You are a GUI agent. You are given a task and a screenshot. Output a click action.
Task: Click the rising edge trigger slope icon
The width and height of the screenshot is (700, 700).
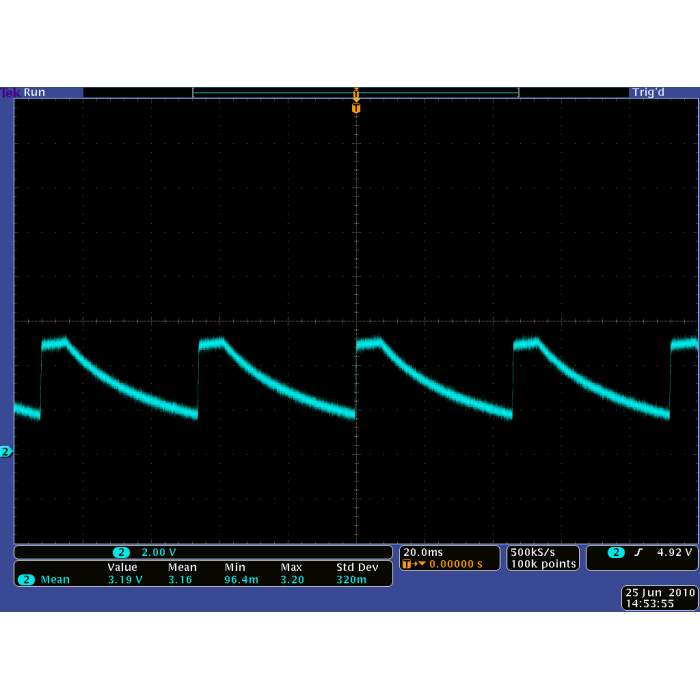click(637, 552)
